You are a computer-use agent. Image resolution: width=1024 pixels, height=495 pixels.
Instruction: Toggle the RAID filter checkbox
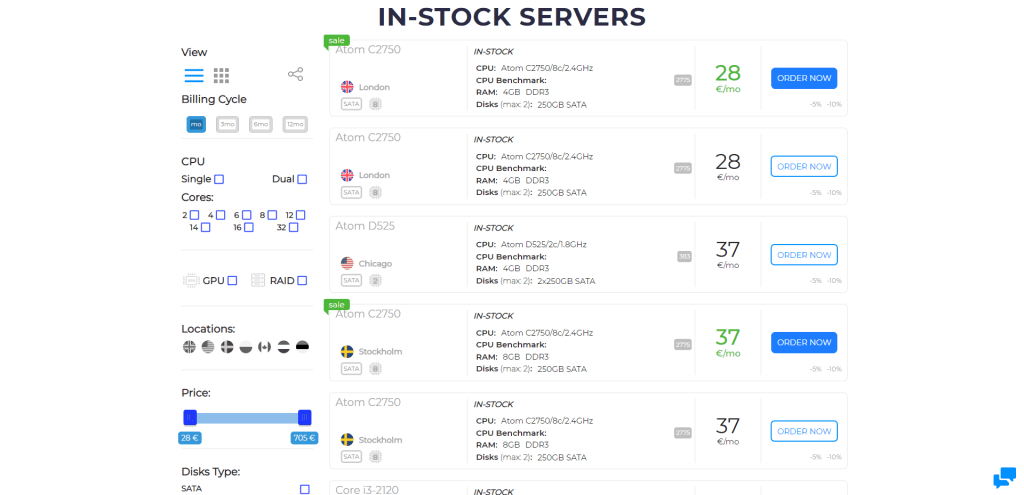[x=302, y=281]
